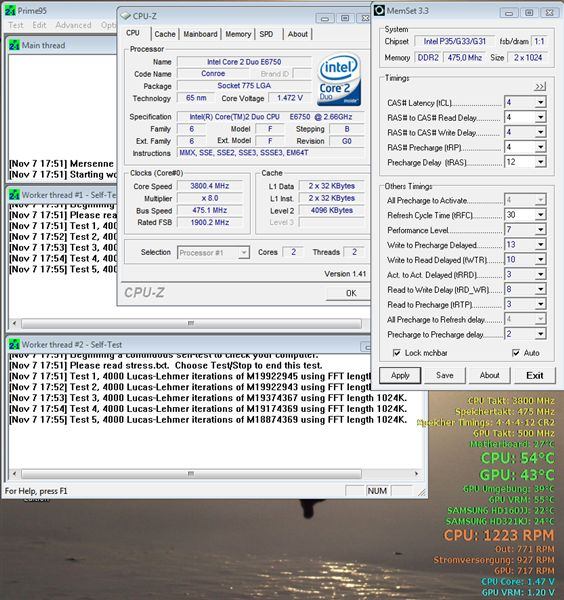This screenshot has width=564, height=600.
Task: Click the chipset value Intel P35/G33/G31
Action: tap(455, 41)
